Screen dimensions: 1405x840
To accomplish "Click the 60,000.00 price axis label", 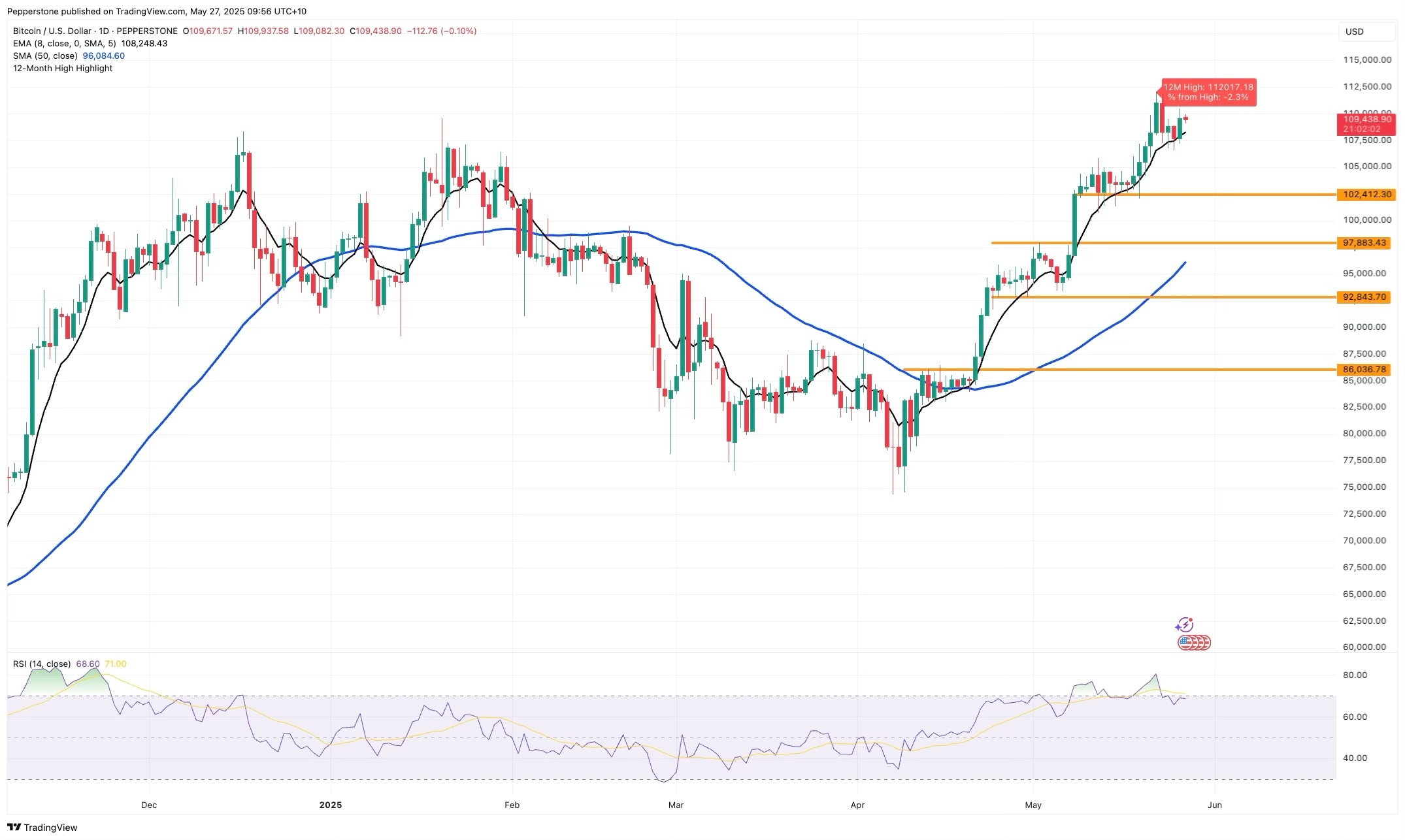I will tap(1364, 647).
